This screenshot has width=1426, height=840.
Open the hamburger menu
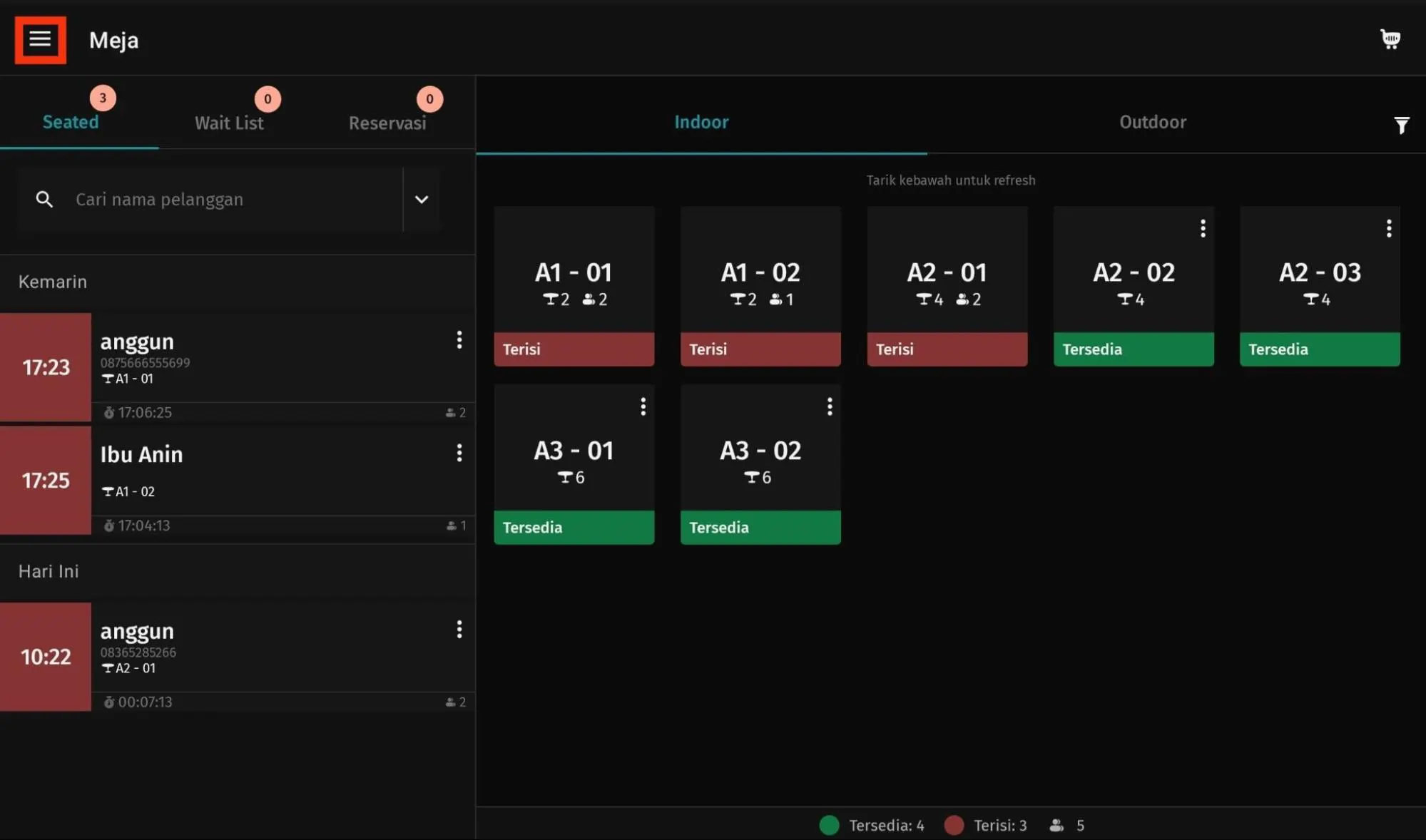click(x=40, y=40)
